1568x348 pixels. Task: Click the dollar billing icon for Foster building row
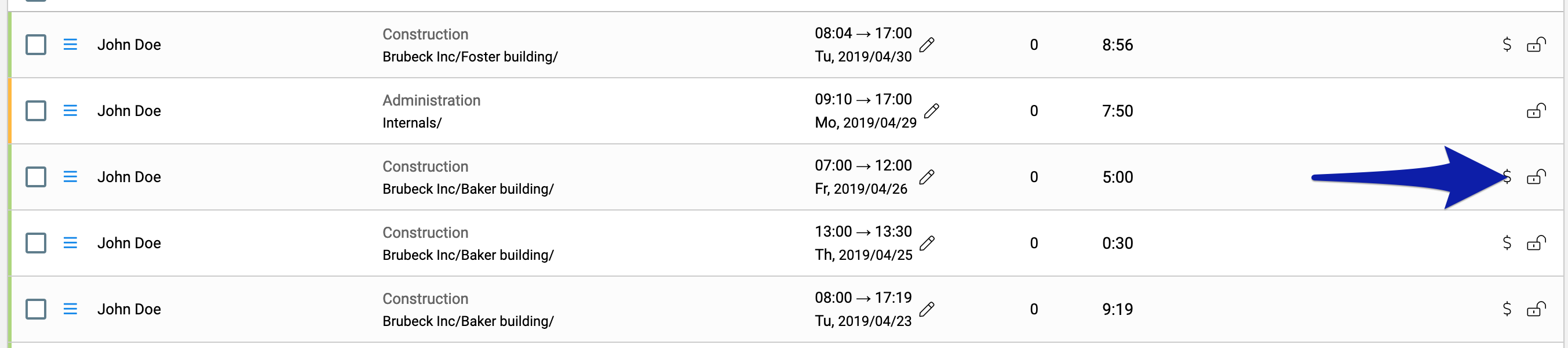pyautogui.click(x=1507, y=45)
